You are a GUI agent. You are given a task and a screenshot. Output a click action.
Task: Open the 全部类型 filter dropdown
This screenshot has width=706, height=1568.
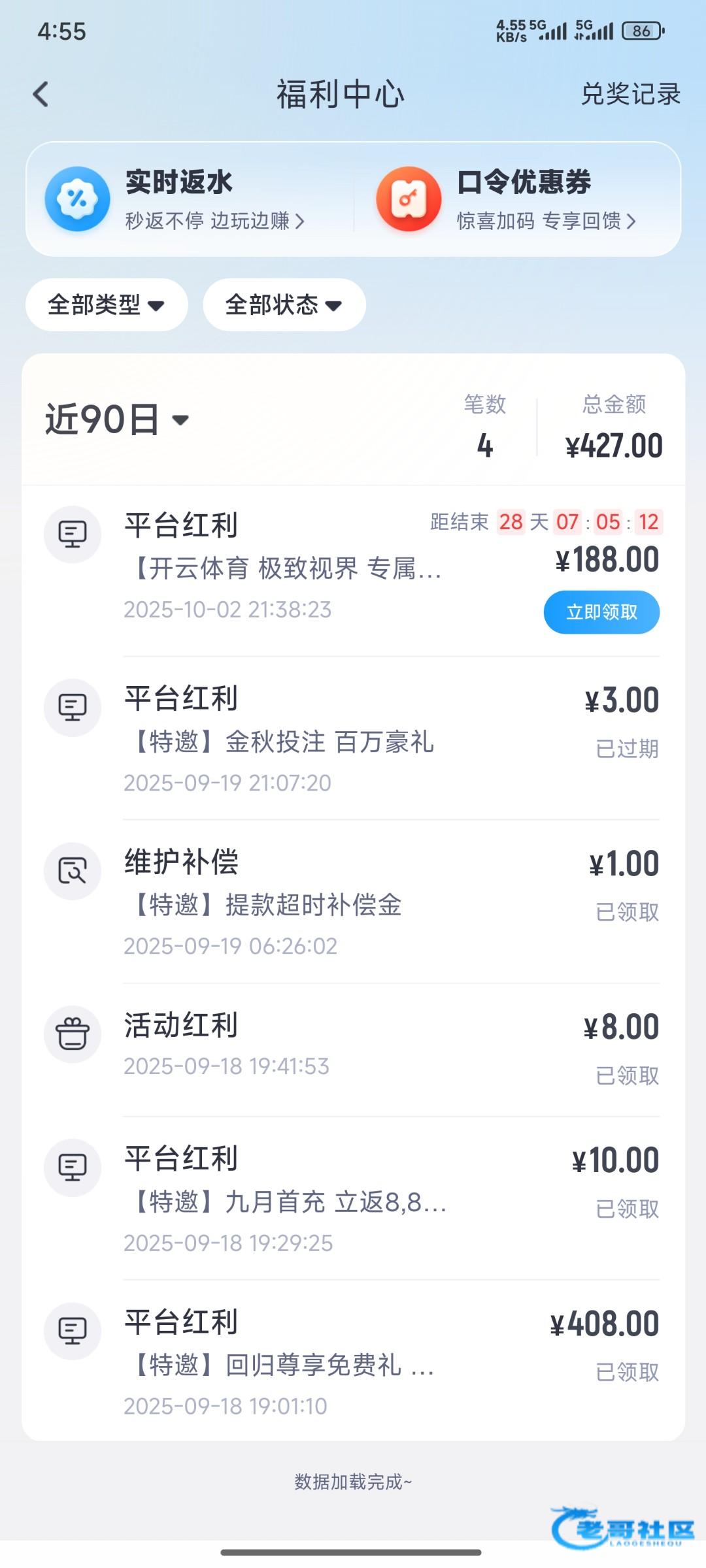click(107, 305)
